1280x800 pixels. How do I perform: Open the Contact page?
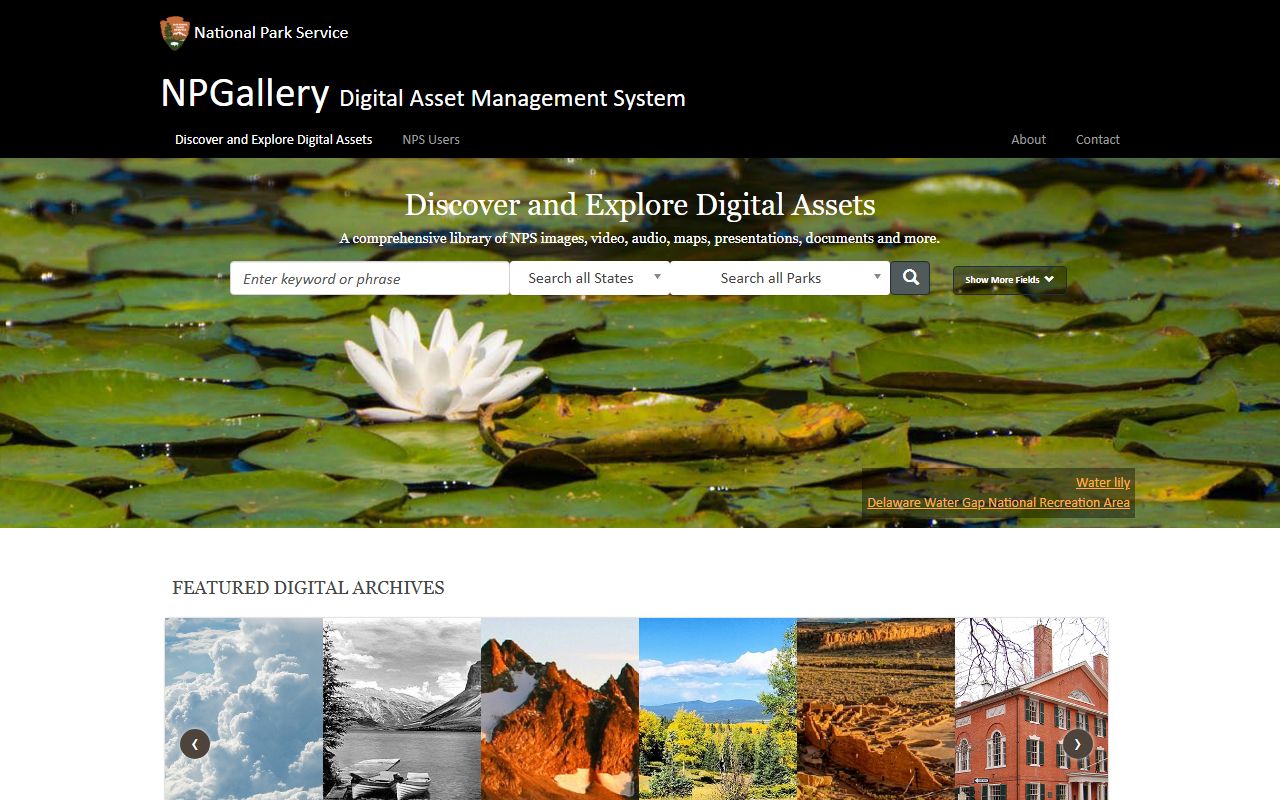pyautogui.click(x=1098, y=139)
